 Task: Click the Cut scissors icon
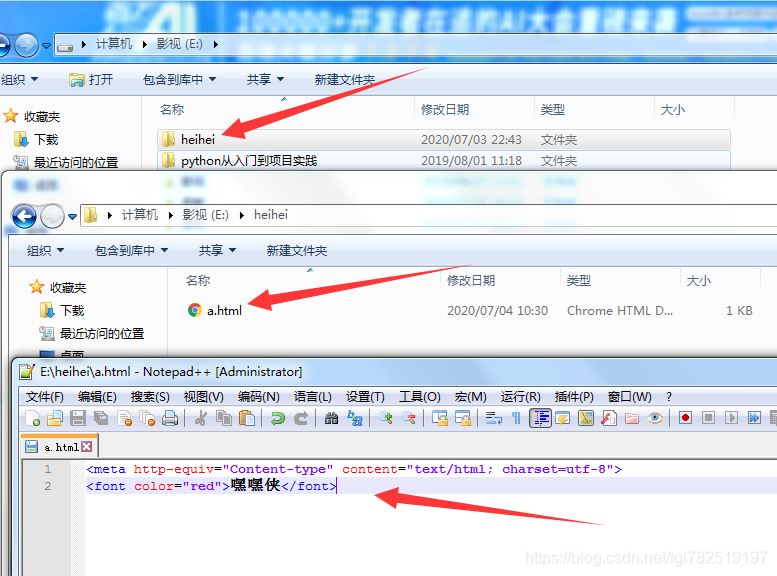[200, 418]
